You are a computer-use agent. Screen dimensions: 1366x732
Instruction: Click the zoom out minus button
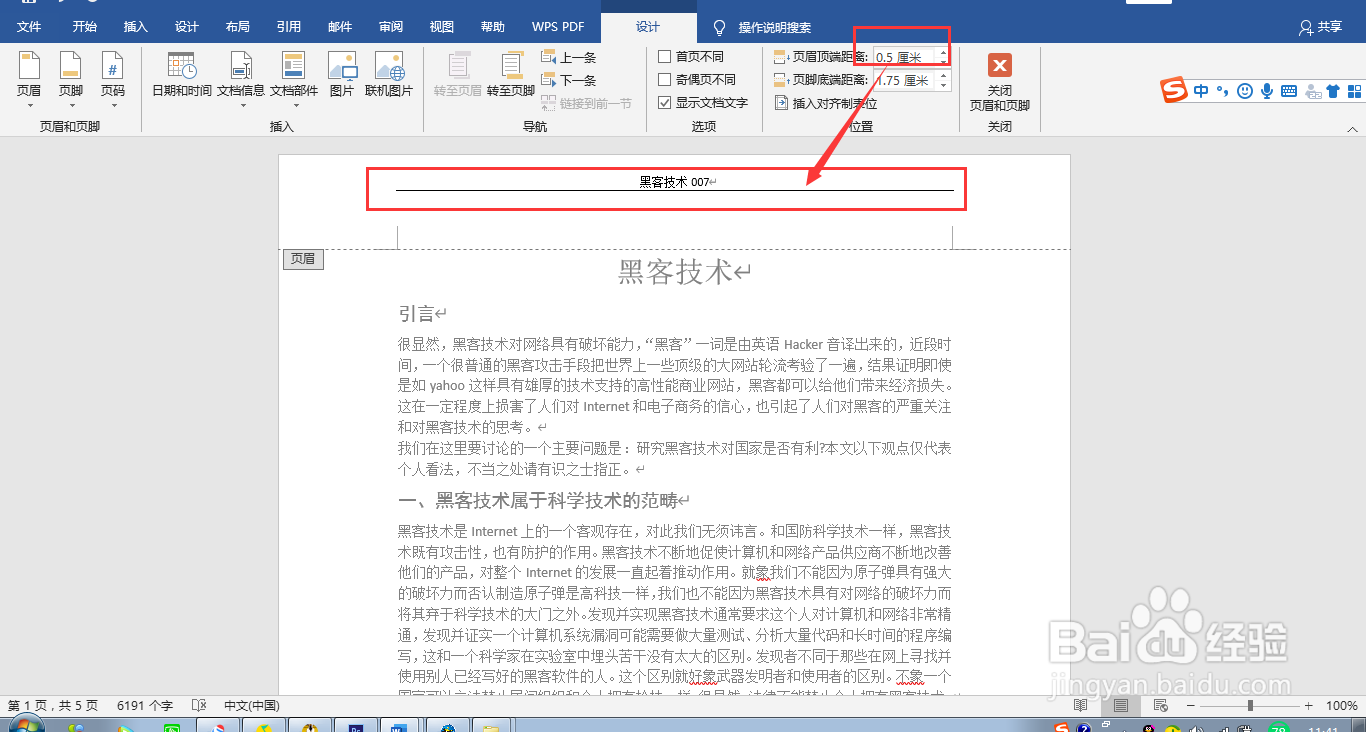[1190, 705]
